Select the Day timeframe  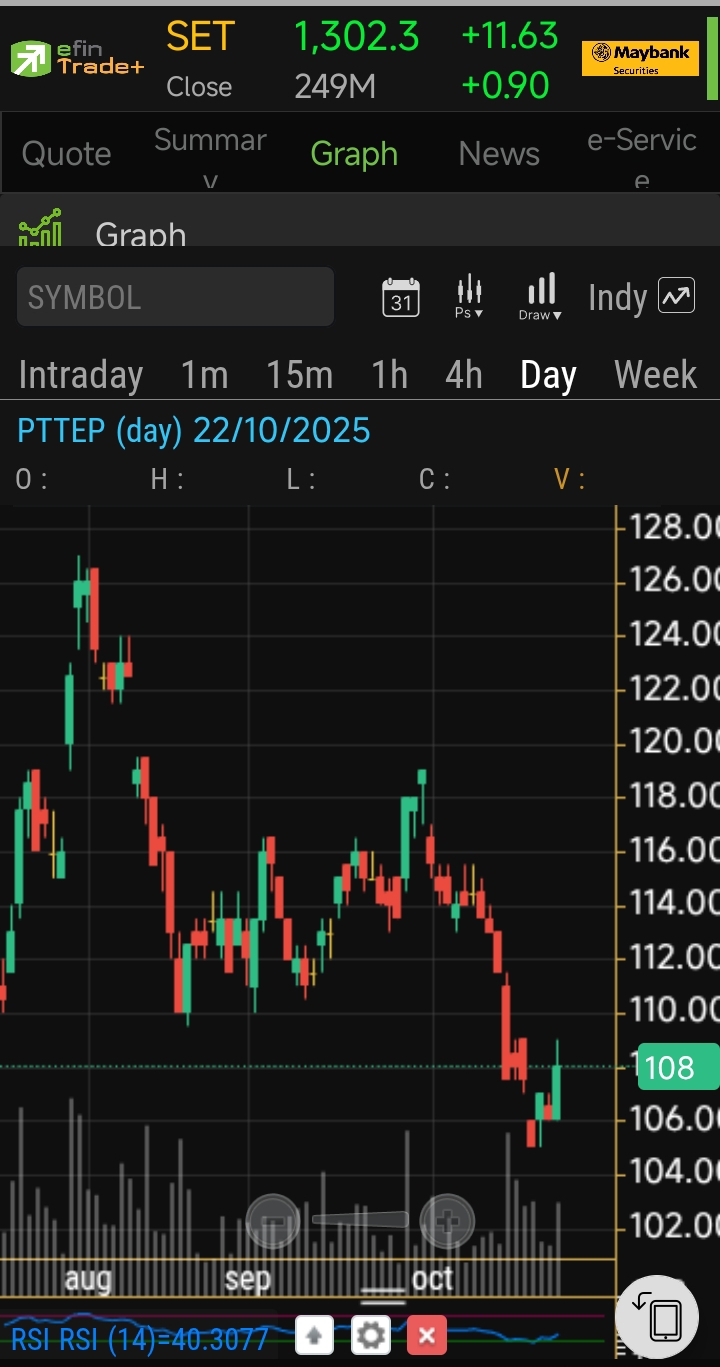(x=548, y=375)
